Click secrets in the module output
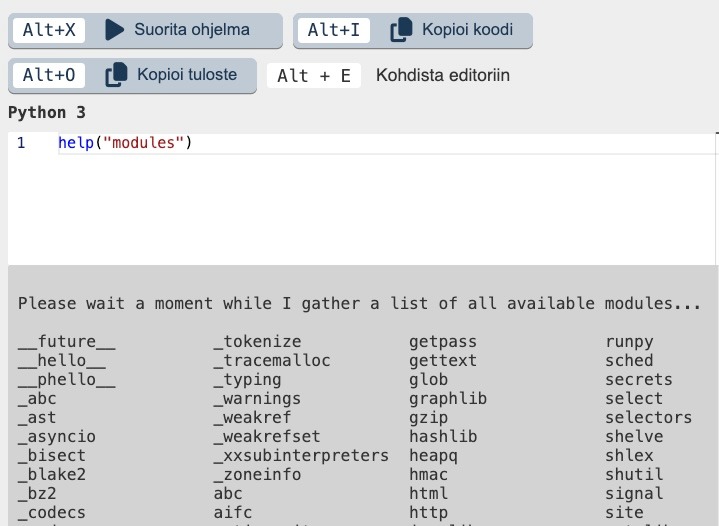The image size is (719, 526). (x=638, y=380)
